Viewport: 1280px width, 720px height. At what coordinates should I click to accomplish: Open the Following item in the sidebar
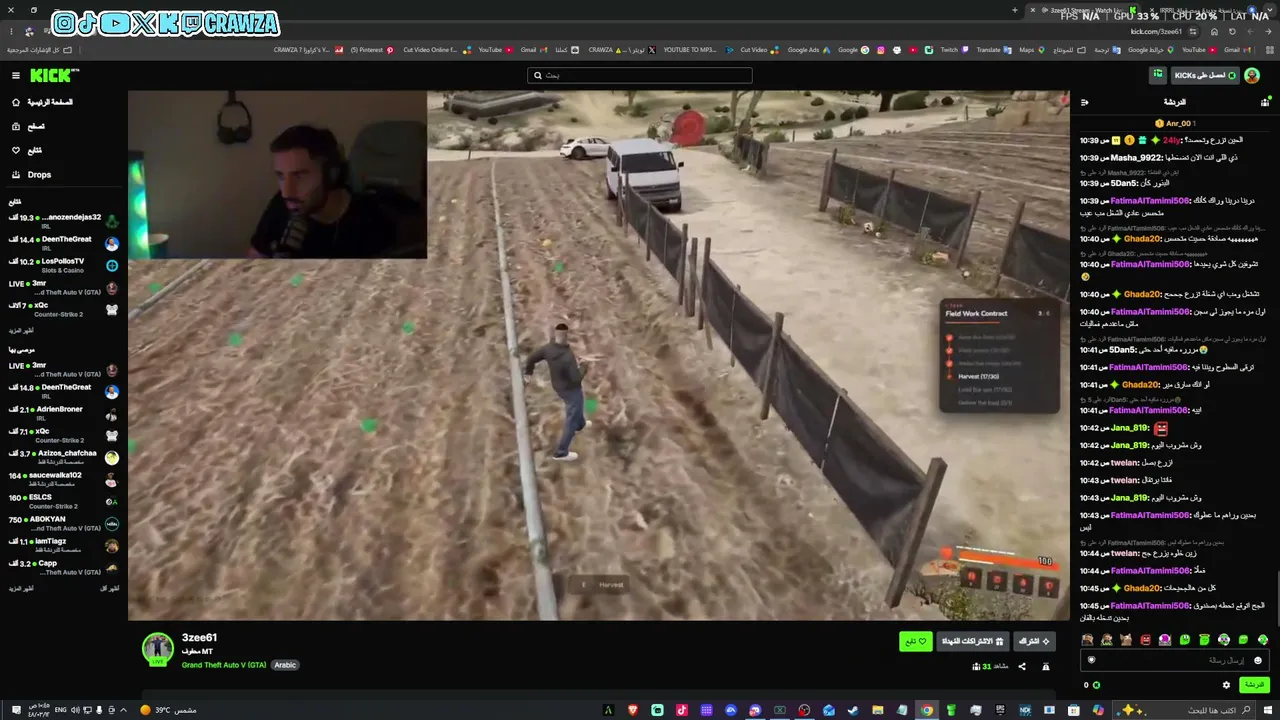pyautogui.click(x=27, y=150)
